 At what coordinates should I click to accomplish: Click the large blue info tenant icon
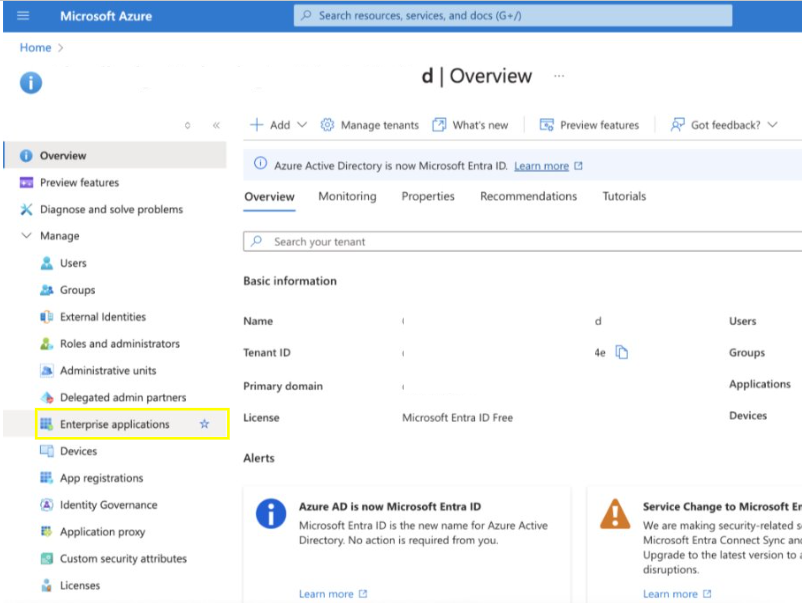click(31, 83)
